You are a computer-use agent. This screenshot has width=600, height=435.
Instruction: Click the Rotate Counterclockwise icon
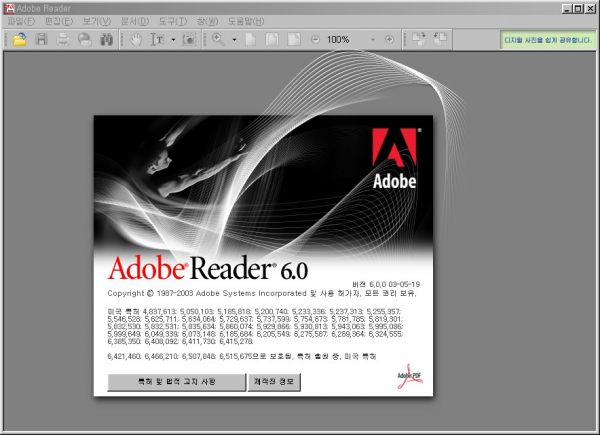[x=440, y=39]
